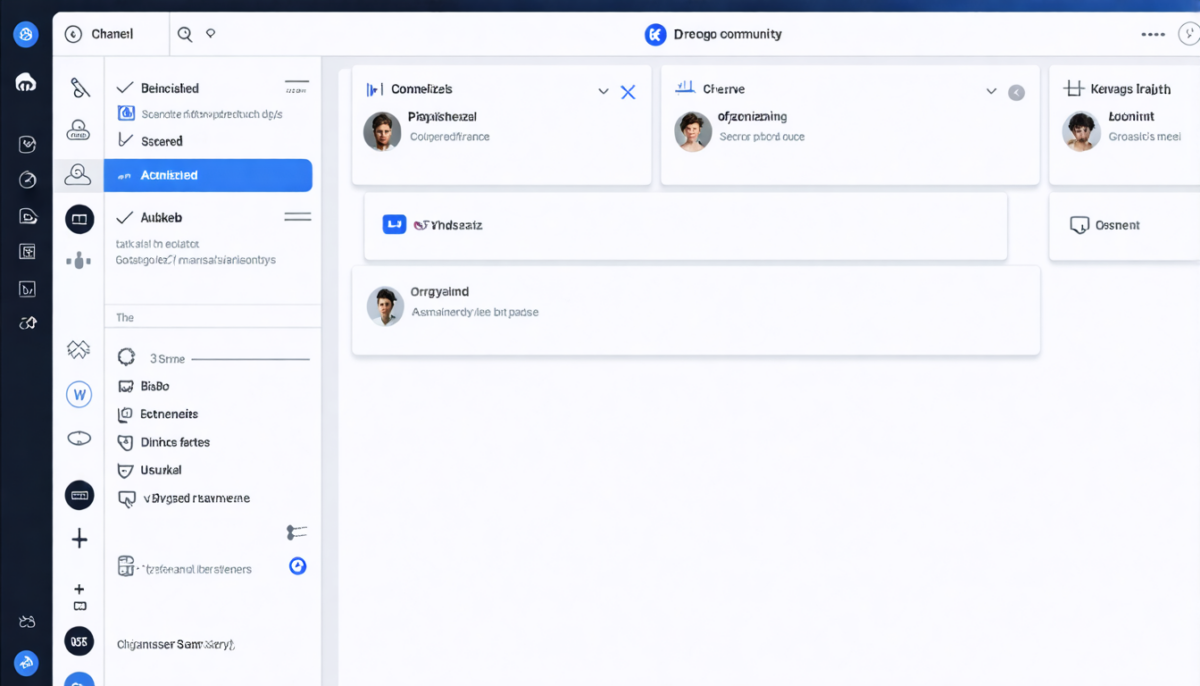Open the three-dot menu in top bar

(1153, 34)
